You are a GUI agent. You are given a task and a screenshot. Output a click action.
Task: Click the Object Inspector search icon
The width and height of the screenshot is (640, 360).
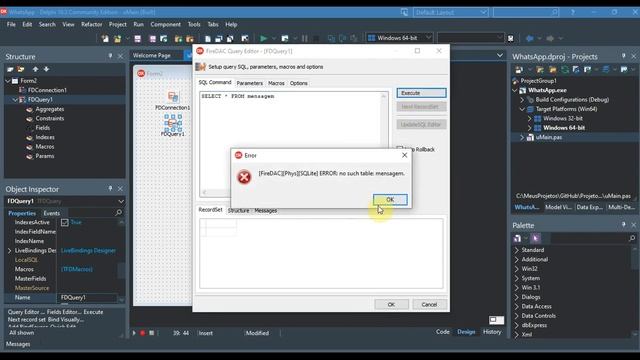tap(118, 213)
